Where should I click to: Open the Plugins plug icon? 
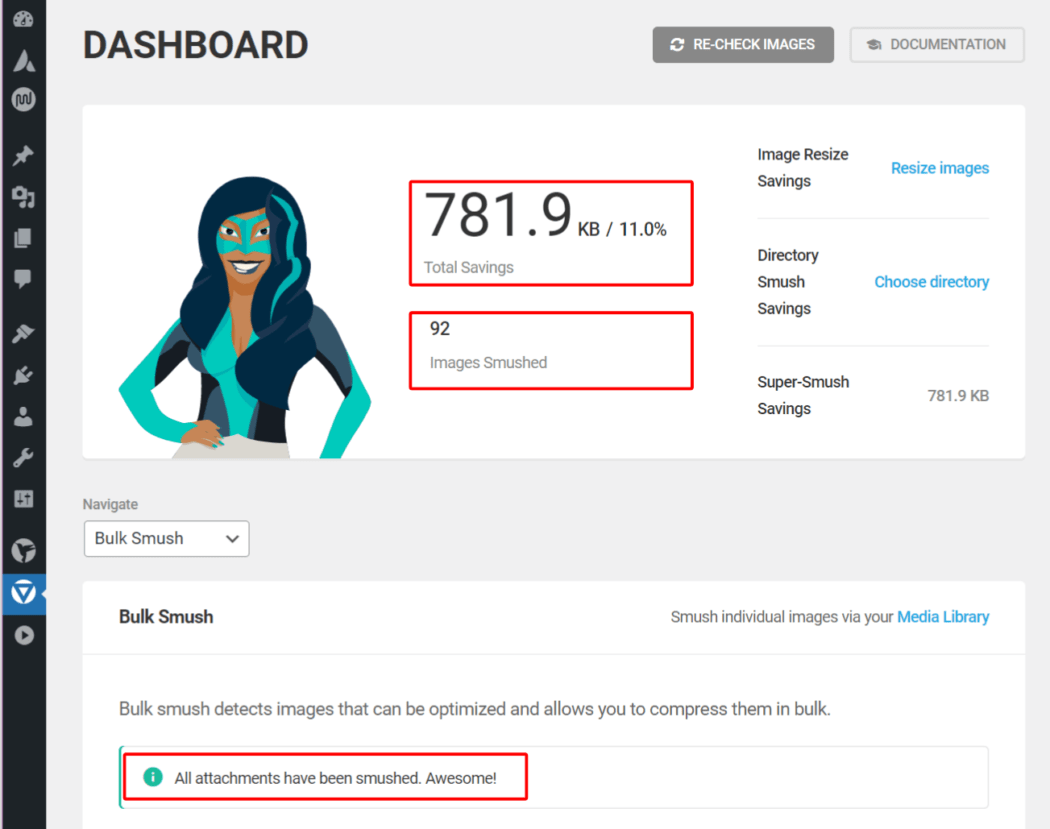(23, 376)
